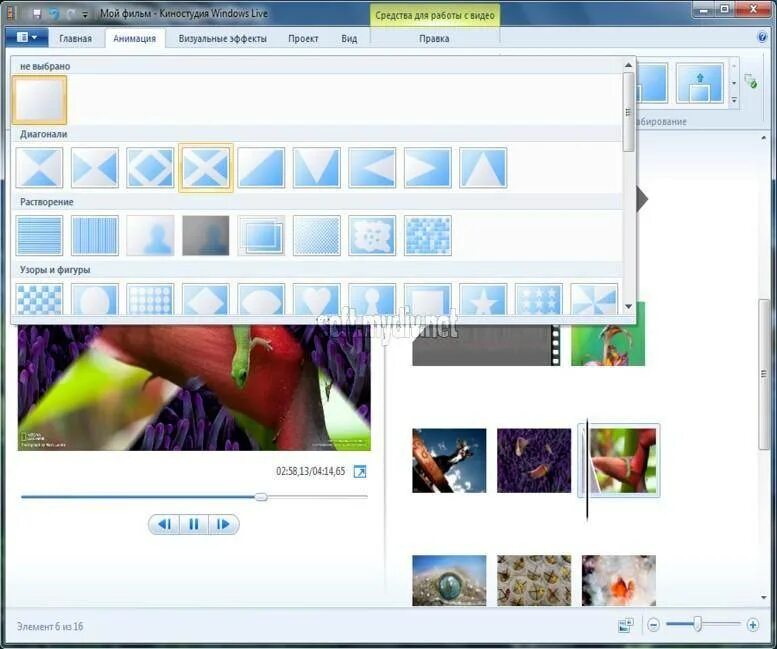Click the zoom in plus button

click(x=753, y=625)
